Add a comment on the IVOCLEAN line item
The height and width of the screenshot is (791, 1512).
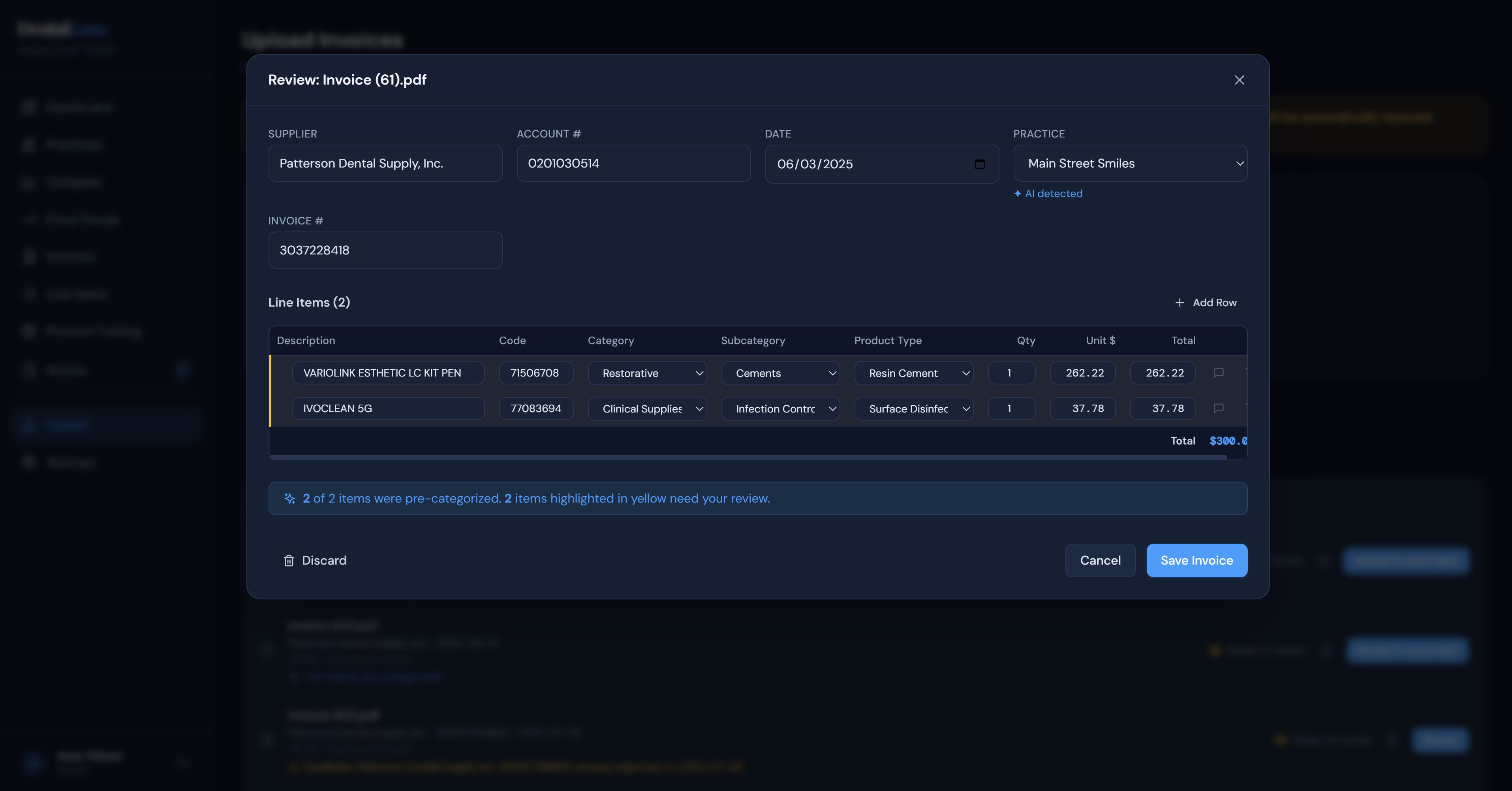pyautogui.click(x=1219, y=409)
